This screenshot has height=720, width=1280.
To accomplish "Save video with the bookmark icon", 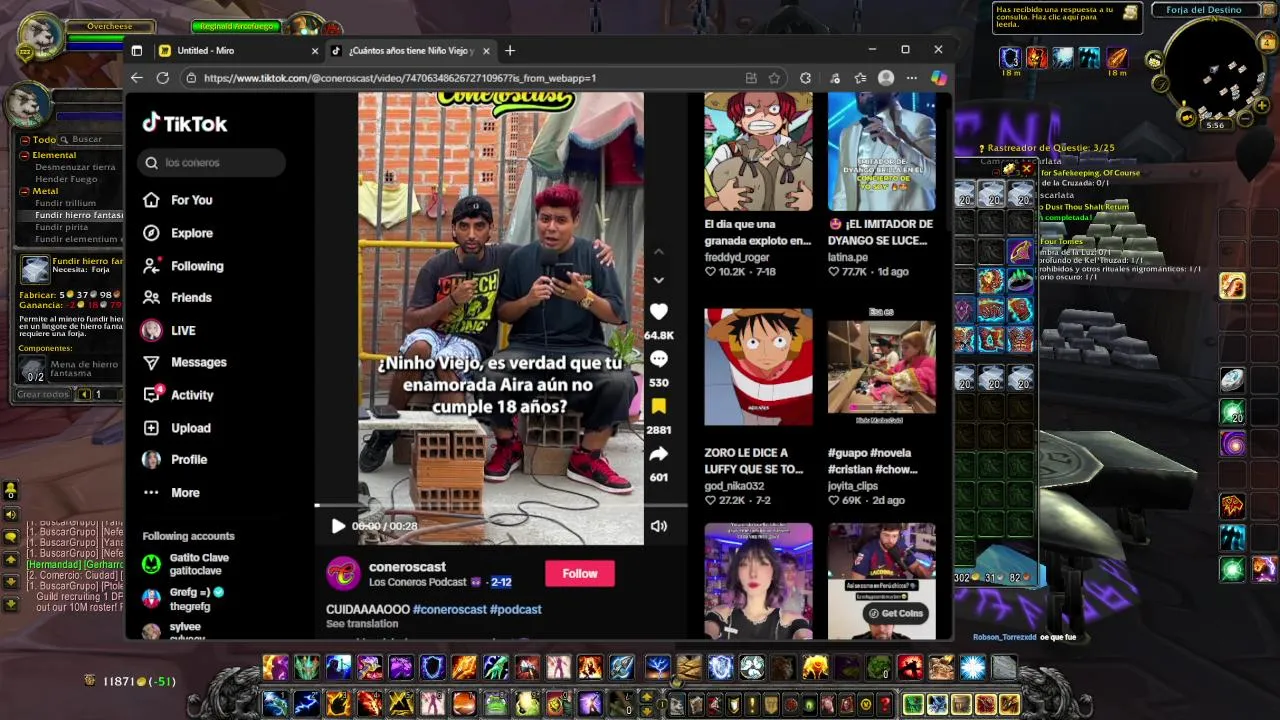I will 658,406.
